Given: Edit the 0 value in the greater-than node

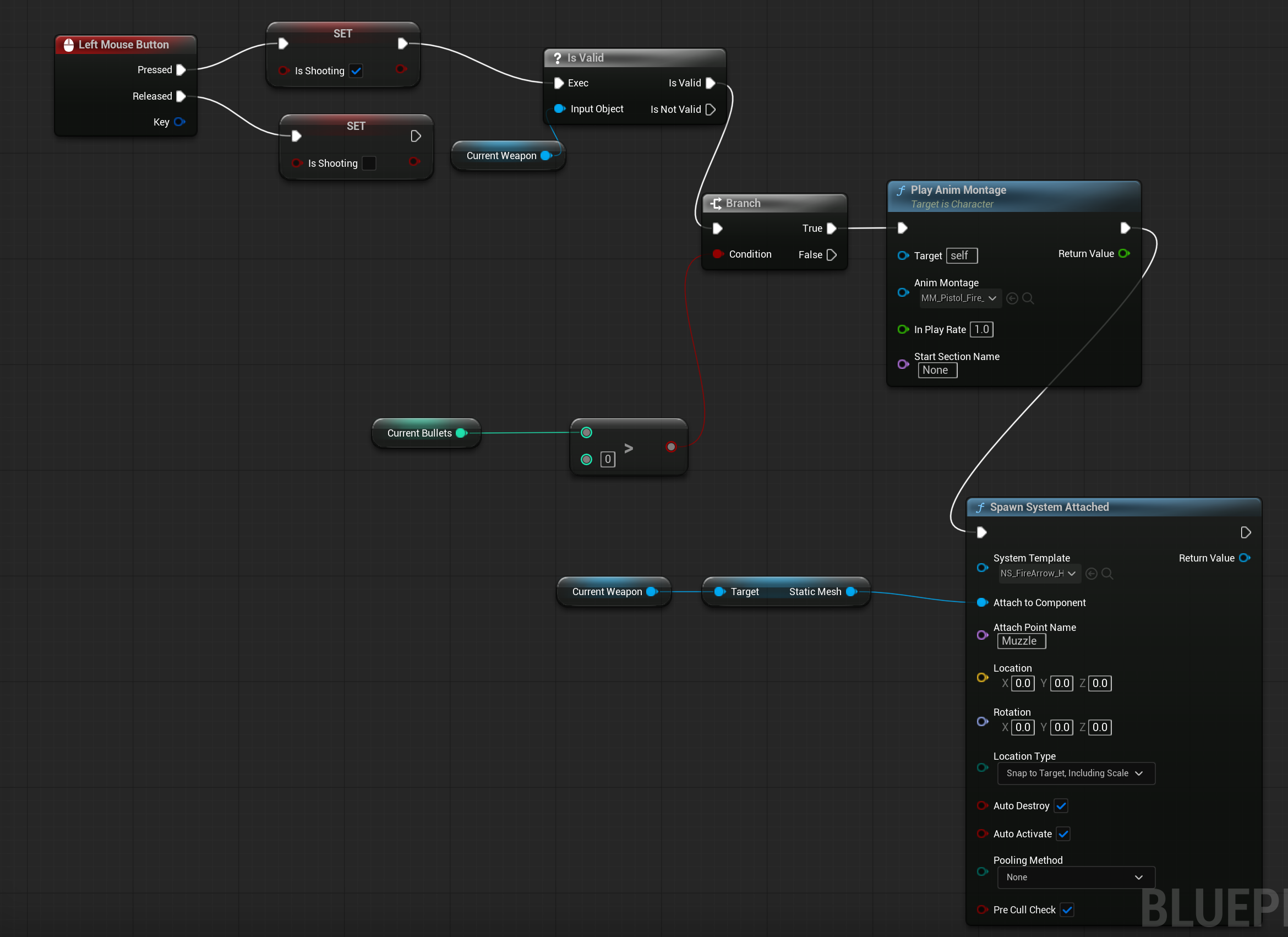Looking at the screenshot, I should (608, 459).
